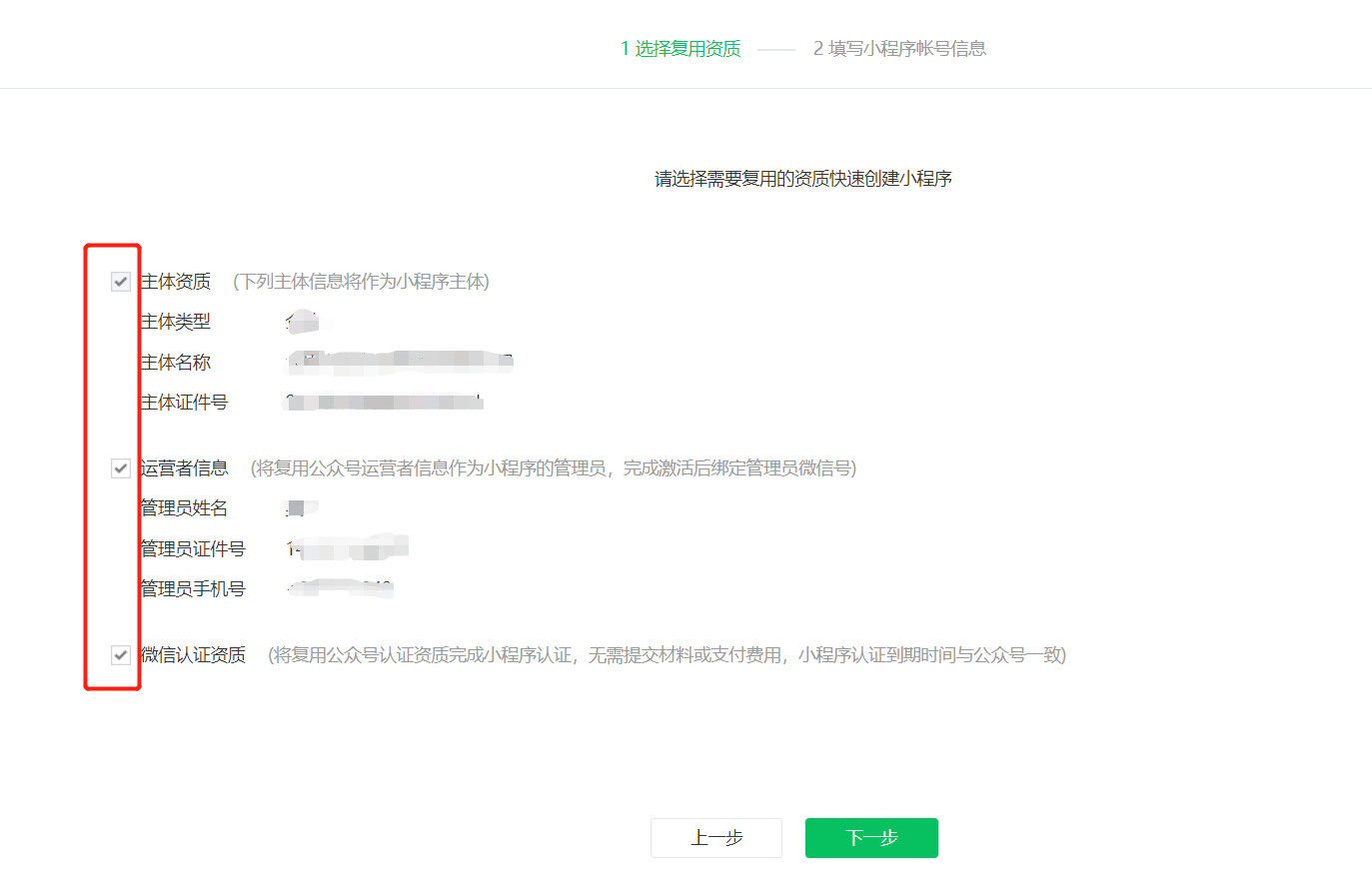This screenshot has height=885, width=1372.
Task: Click the 主体证件号 field label
Action: point(185,403)
